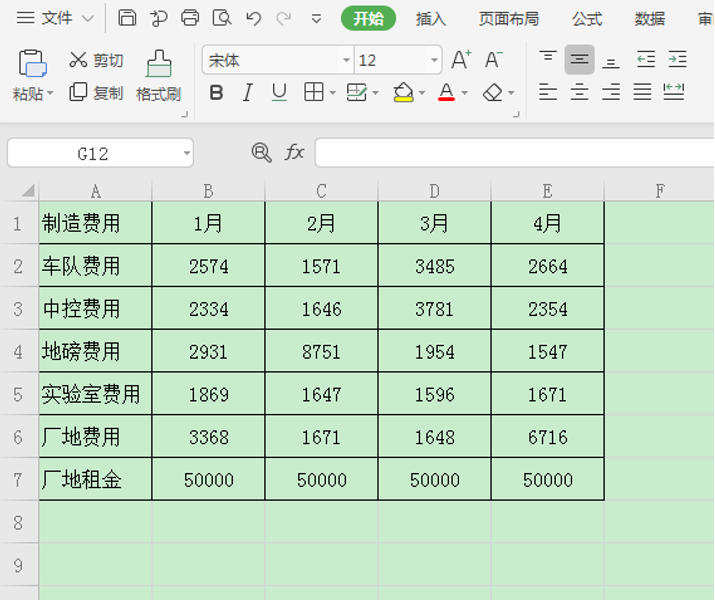This screenshot has width=715, height=600.
Task: Select the 3月 header cell
Action: pyautogui.click(x=435, y=223)
